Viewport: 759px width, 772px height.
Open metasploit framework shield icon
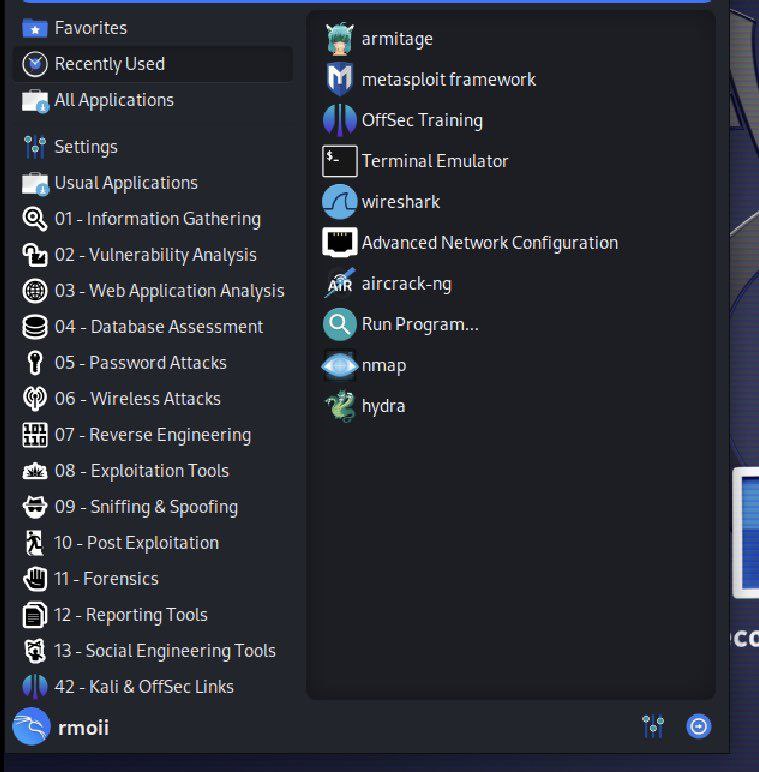pos(340,79)
